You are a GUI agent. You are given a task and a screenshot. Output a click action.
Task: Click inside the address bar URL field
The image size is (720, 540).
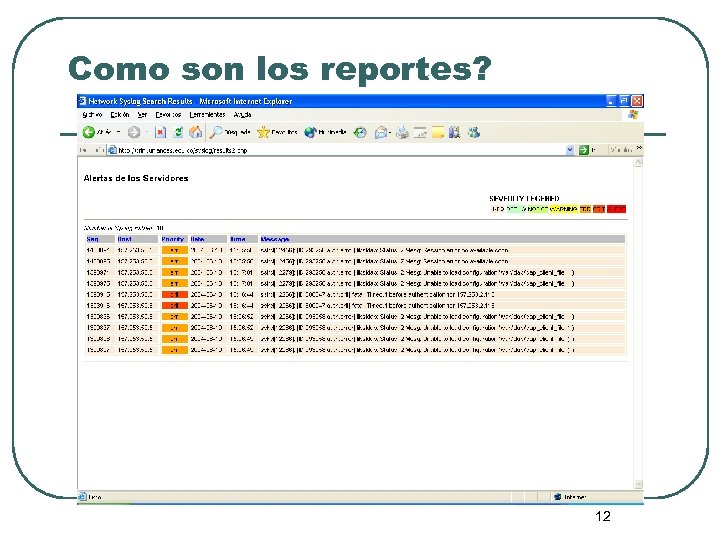point(340,150)
